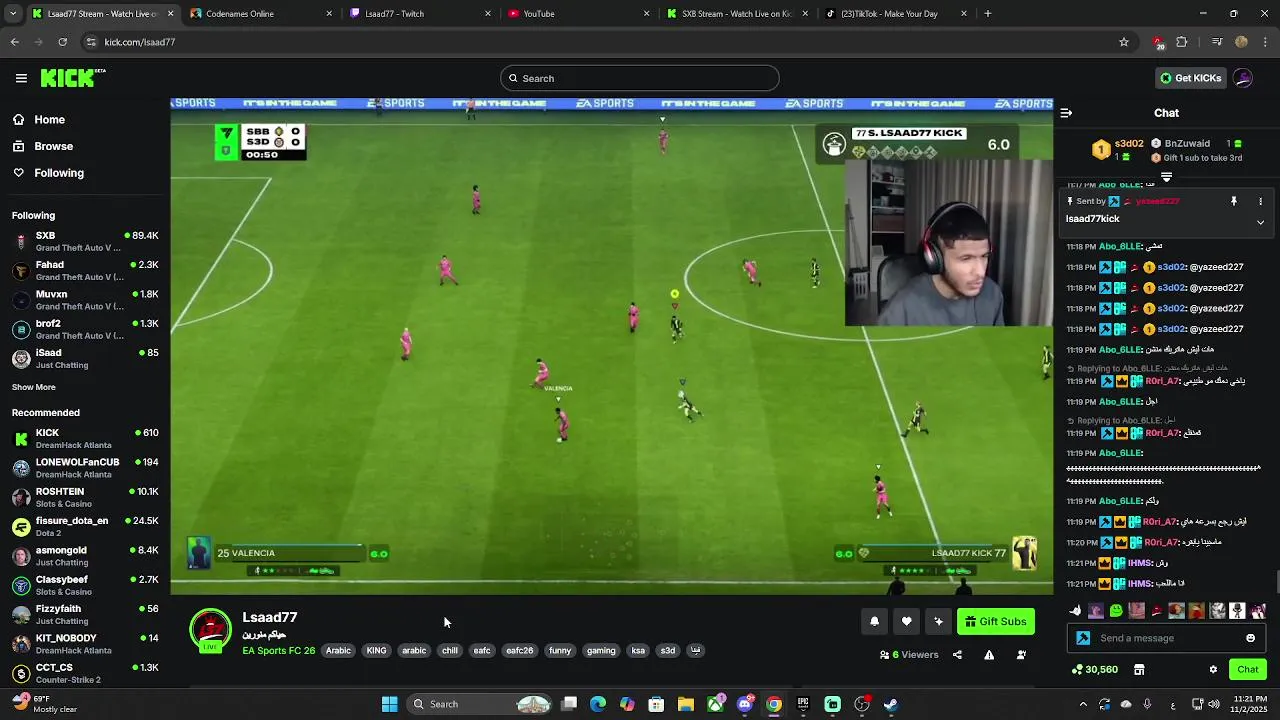Click the 6 Viewers count
The image size is (1280, 720).
coord(909,655)
